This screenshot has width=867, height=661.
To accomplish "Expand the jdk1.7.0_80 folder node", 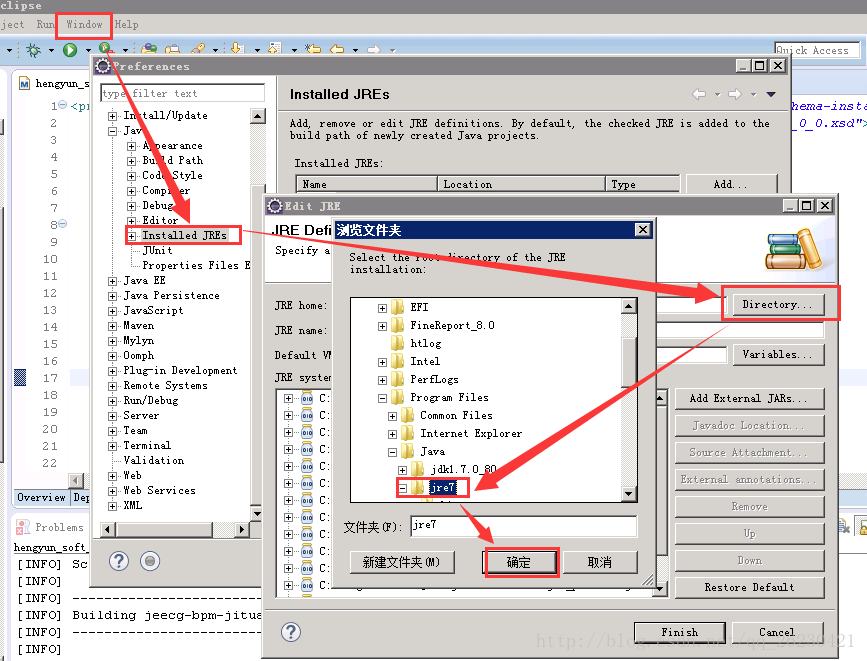I will 403,470.
